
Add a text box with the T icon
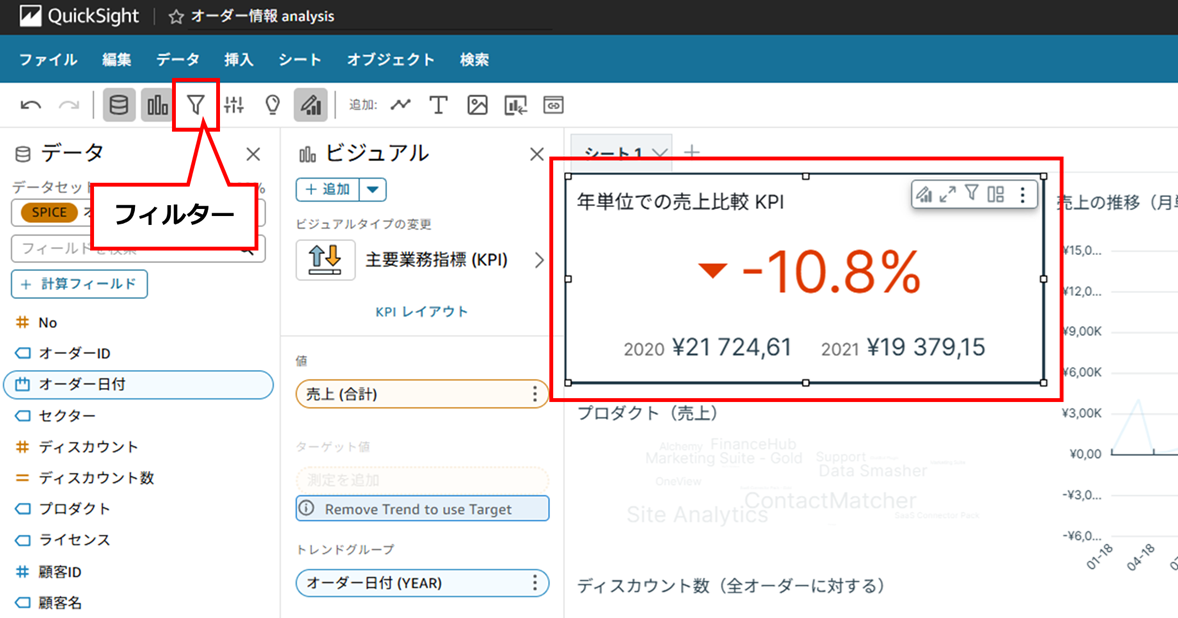[x=439, y=105]
